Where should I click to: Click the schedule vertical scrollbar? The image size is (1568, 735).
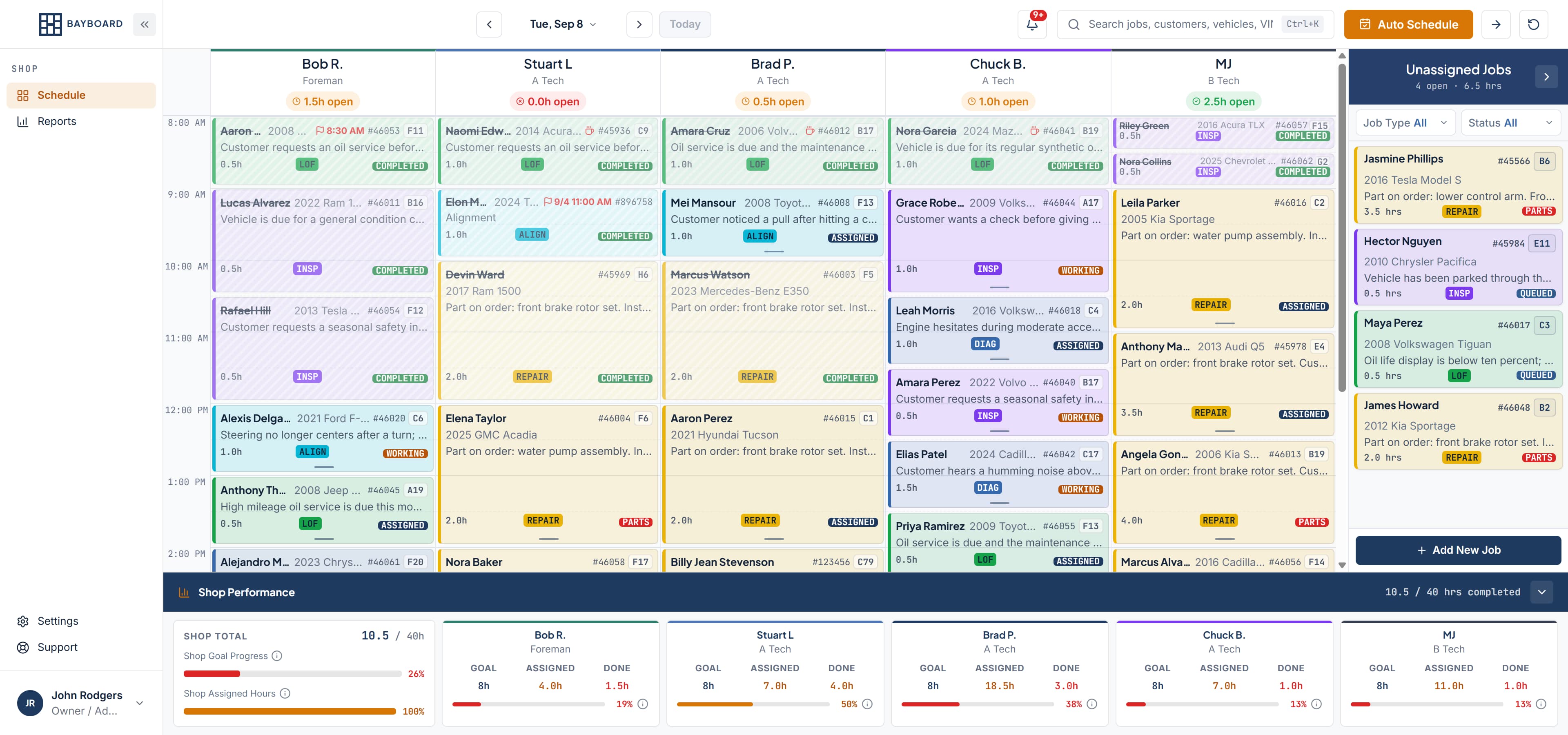1342,228
